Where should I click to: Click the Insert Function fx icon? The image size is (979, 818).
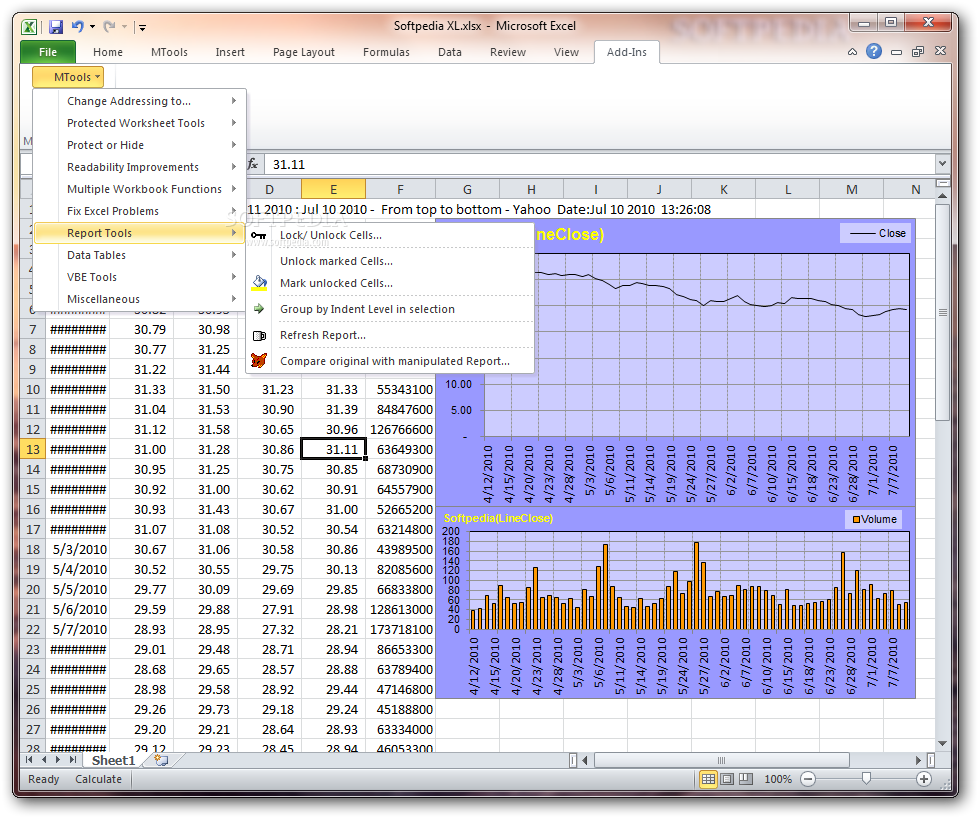[253, 164]
